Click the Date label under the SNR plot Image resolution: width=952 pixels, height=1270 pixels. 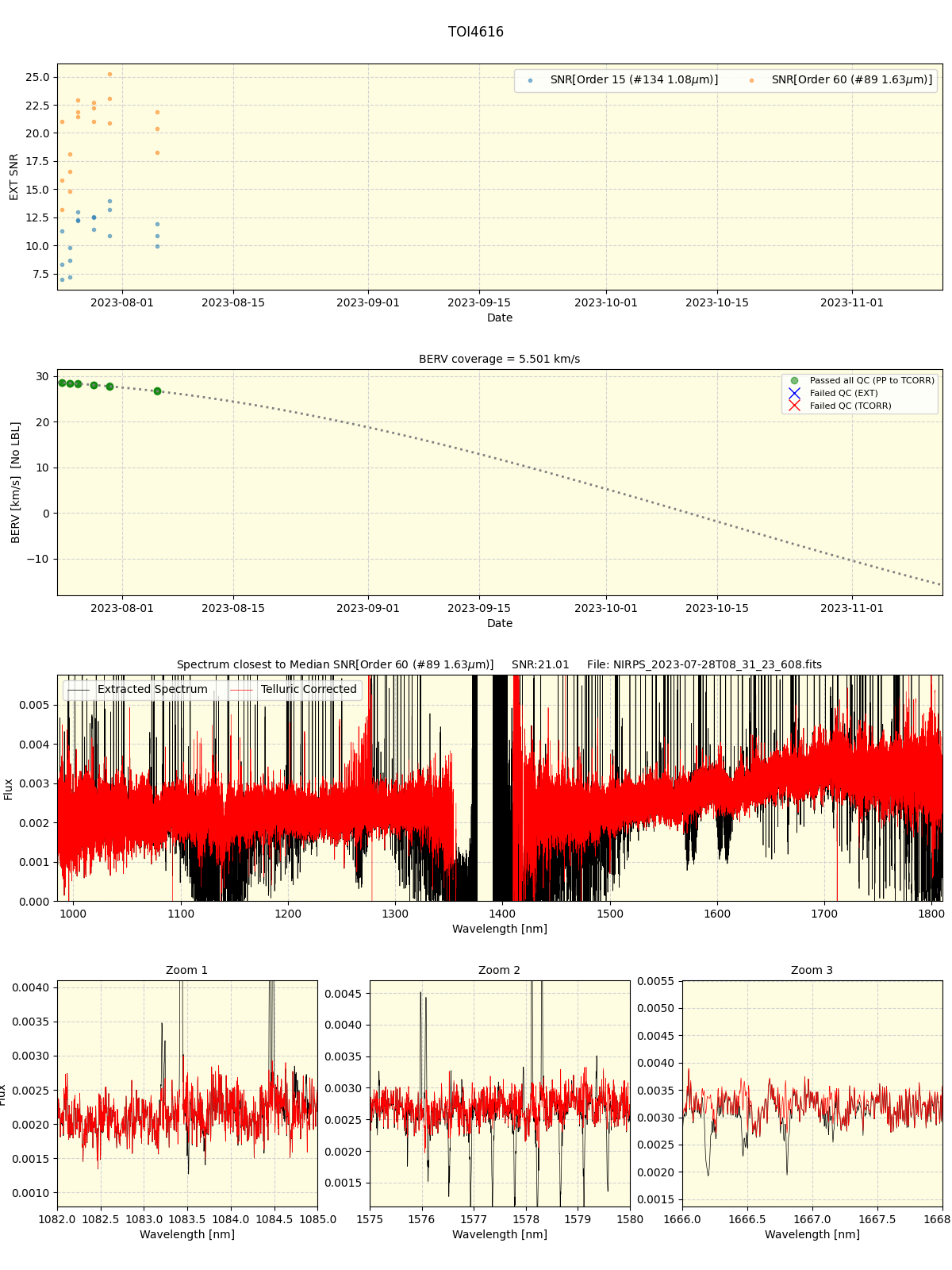500,317
